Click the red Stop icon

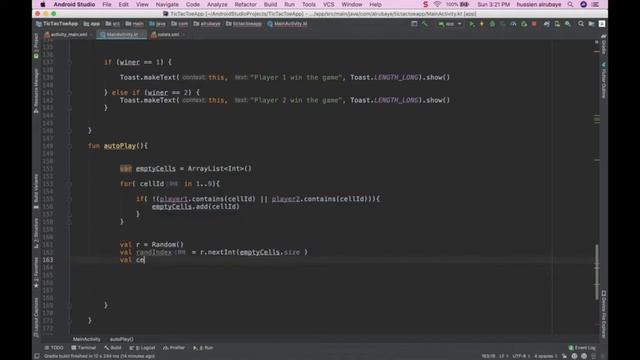pyautogui.click(x=534, y=24)
